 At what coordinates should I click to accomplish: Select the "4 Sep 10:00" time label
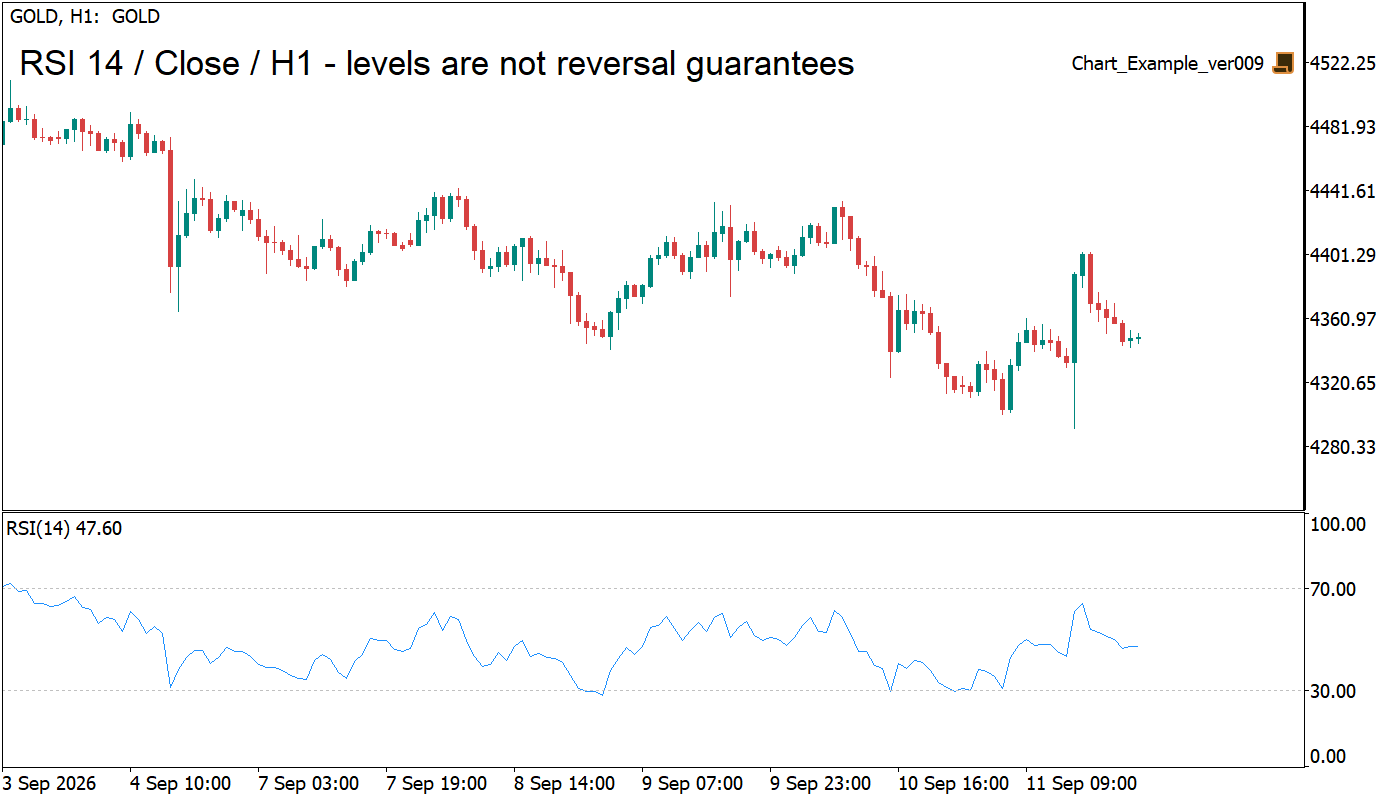point(181,783)
